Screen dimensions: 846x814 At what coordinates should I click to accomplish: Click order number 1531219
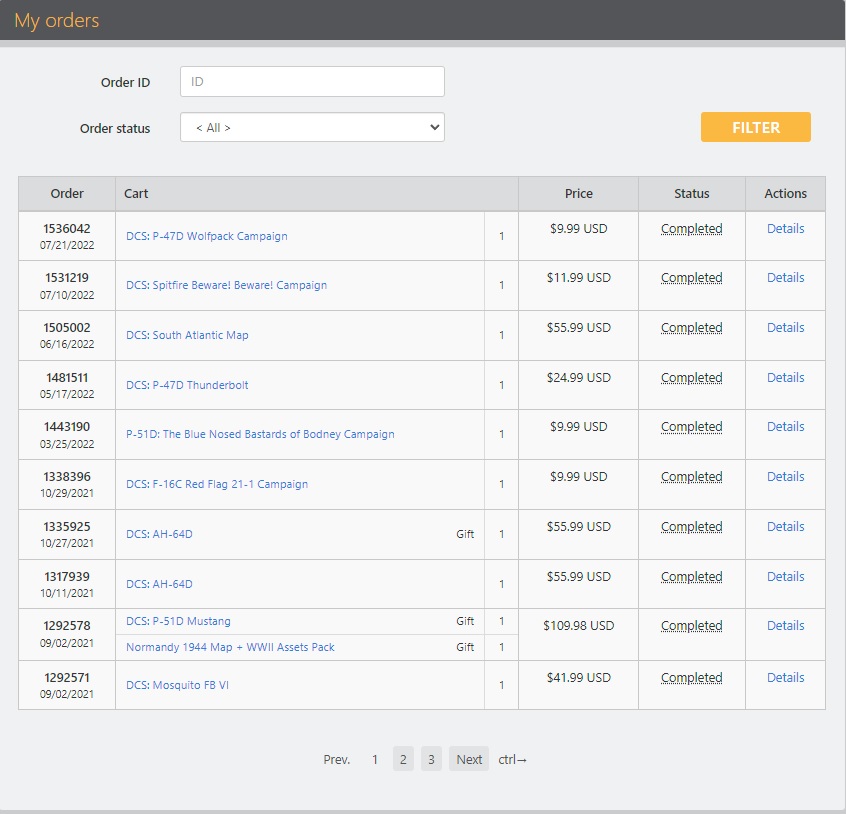pyautogui.click(x=67, y=278)
